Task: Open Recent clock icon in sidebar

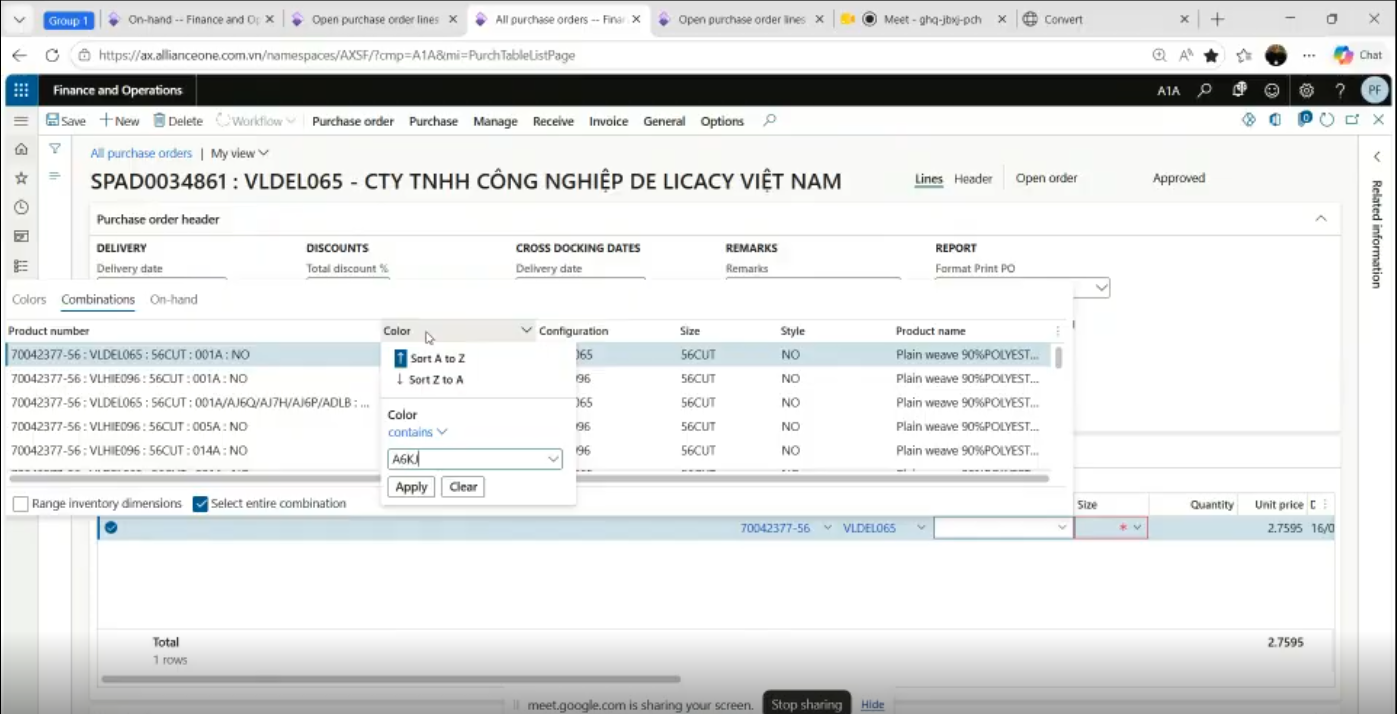Action: 21,207
